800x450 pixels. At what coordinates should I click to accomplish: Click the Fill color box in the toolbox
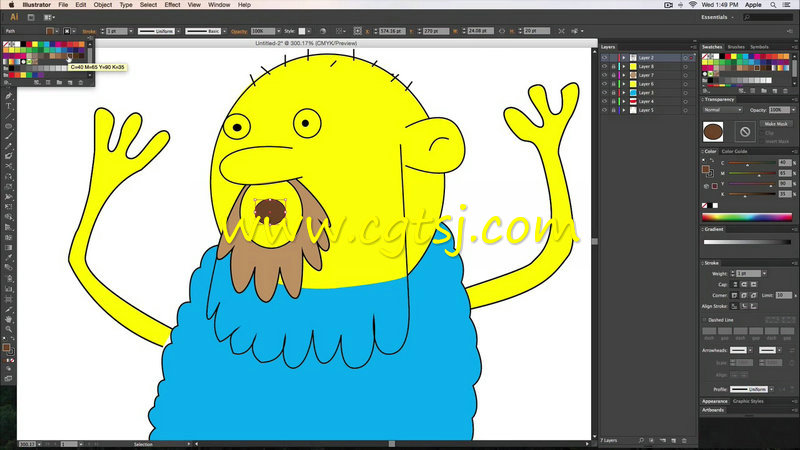click(x=6, y=347)
